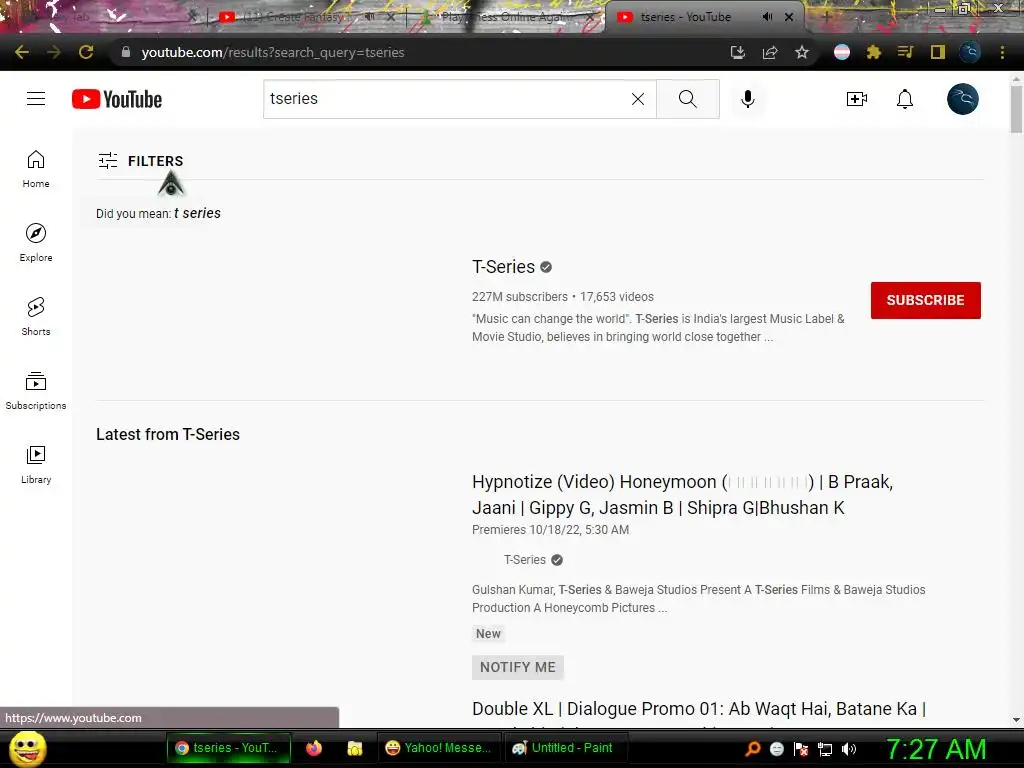The height and width of the screenshot is (768, 1024).
Task: Open the Double XL Dialogue Promo 01 video
Action: [x=699, y=709]
